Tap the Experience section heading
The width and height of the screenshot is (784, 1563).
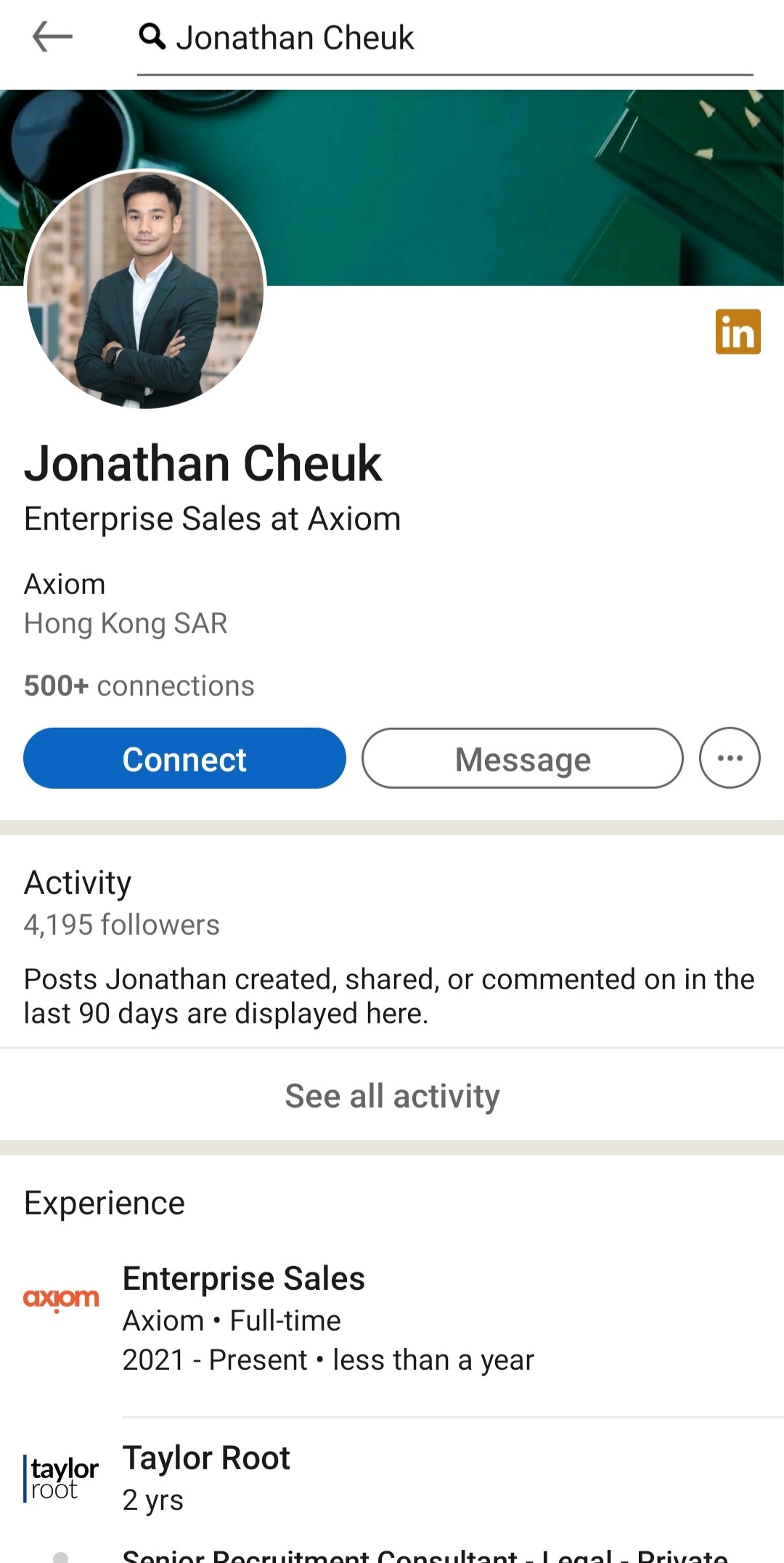tap(105, 1203)
